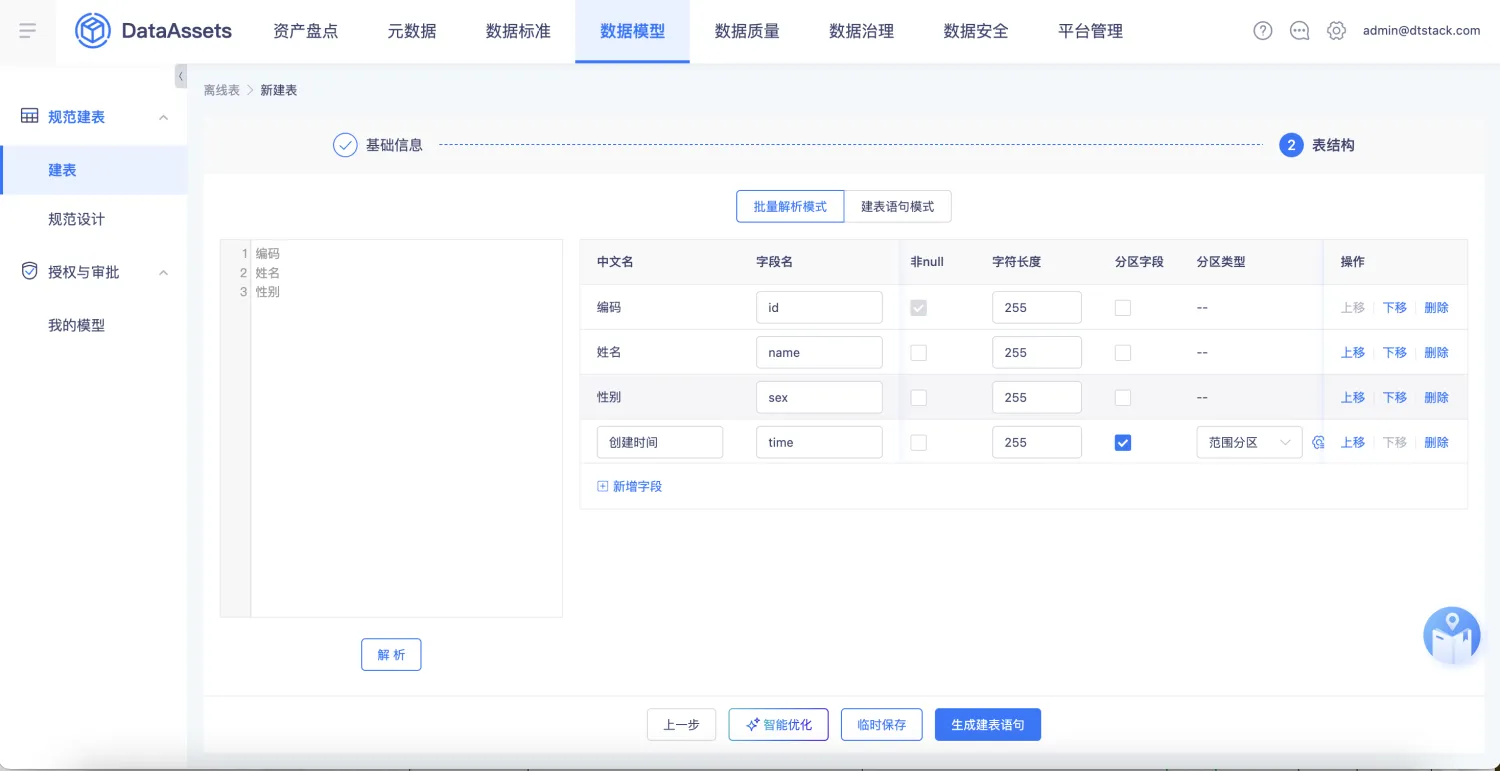Click the DataAssets cube logo

(93, 31)
